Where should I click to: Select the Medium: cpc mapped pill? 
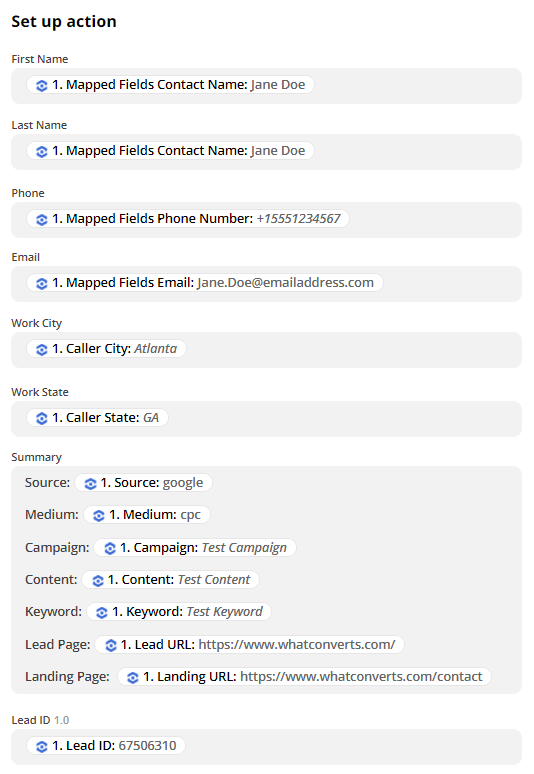click(x=147, y=515)
